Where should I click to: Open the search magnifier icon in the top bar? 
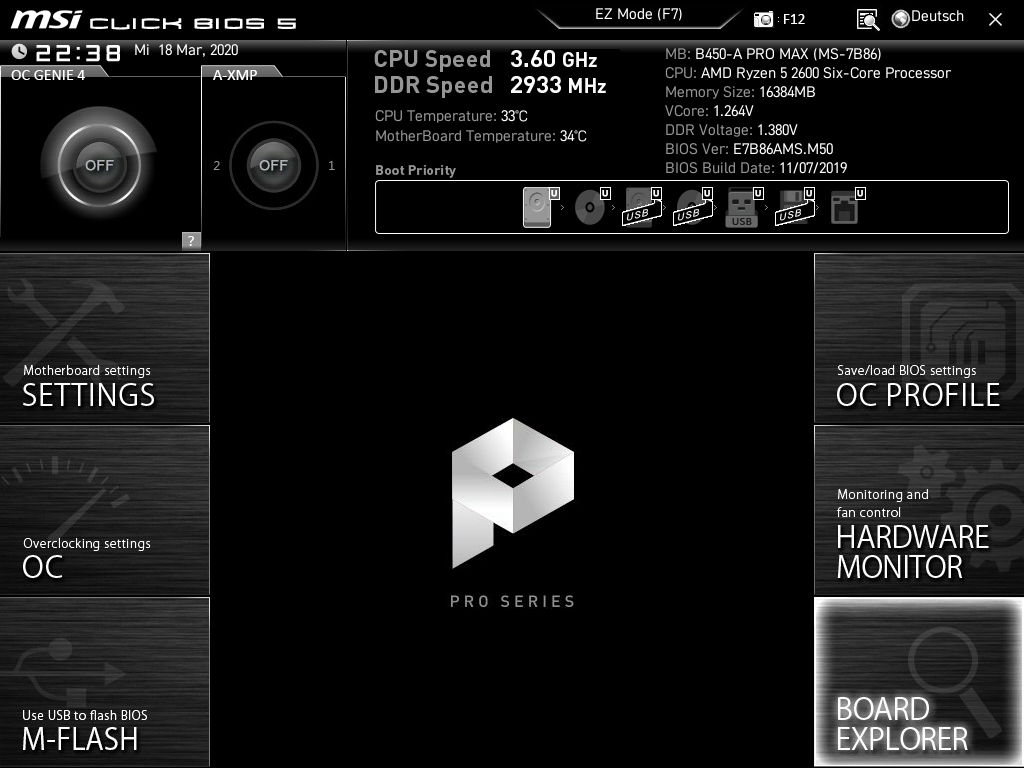(868, 20)
